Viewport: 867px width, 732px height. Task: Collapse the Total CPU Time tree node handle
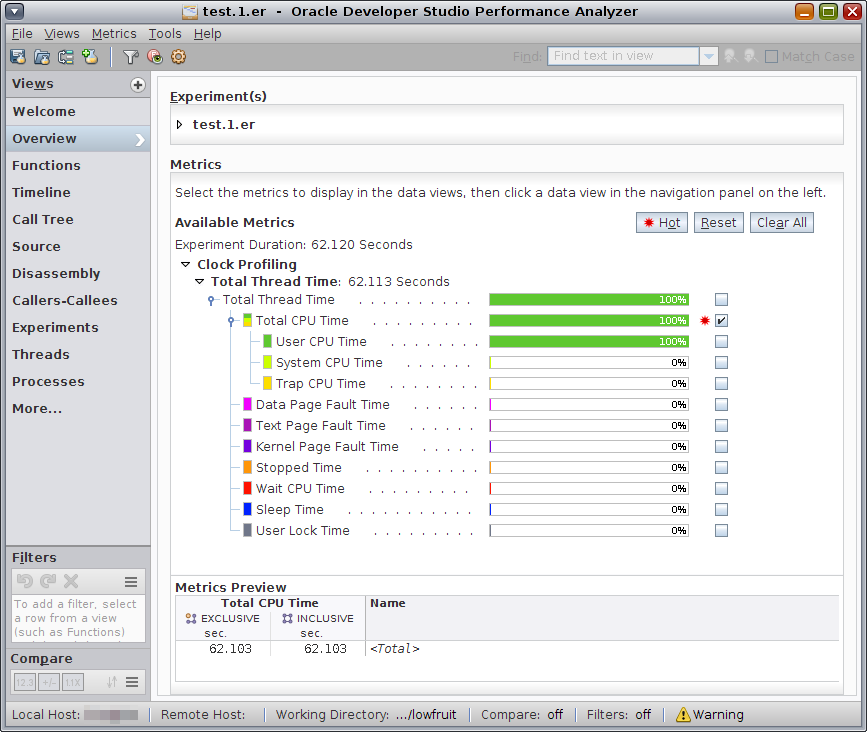(231, 321)
